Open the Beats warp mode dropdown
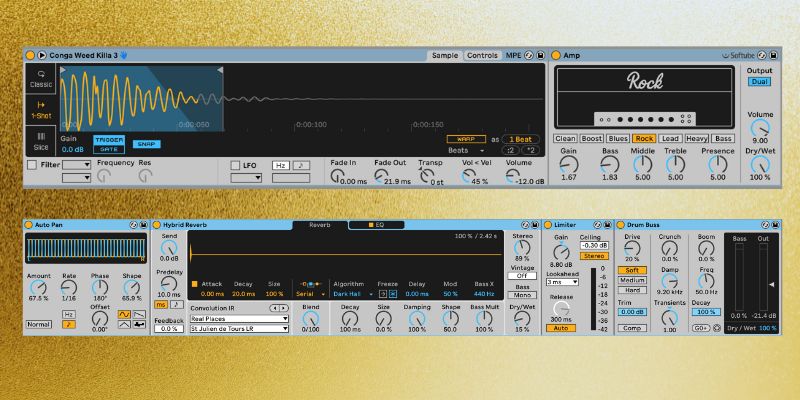 click(466, 151)
